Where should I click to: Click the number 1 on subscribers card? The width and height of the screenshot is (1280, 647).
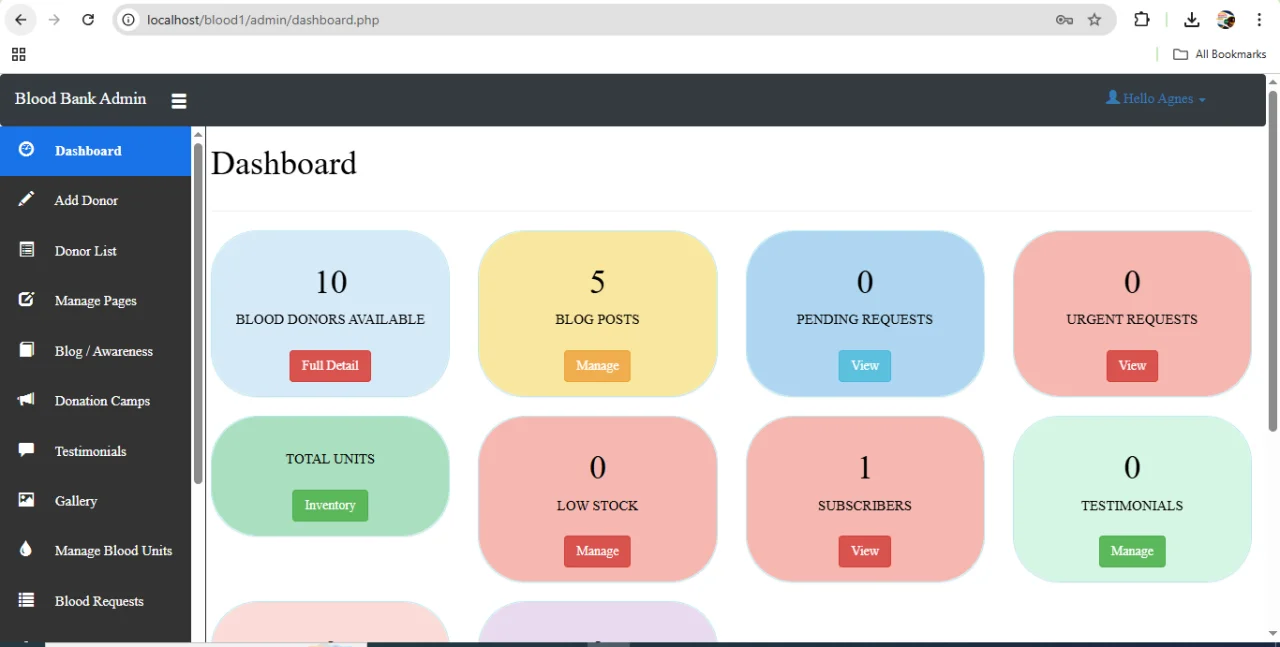(865, 468)
